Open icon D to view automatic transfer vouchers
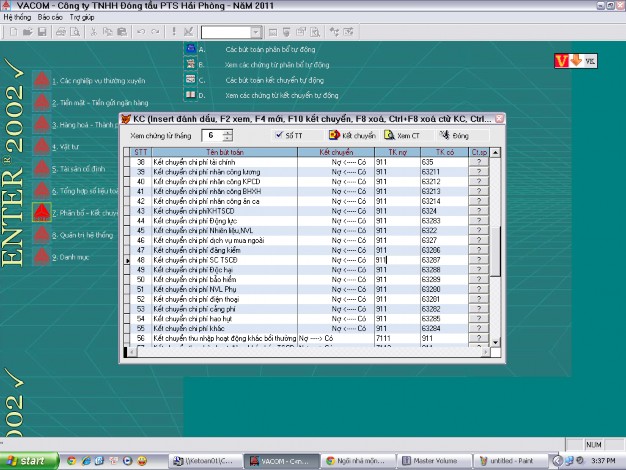 (x=188, y=95)
